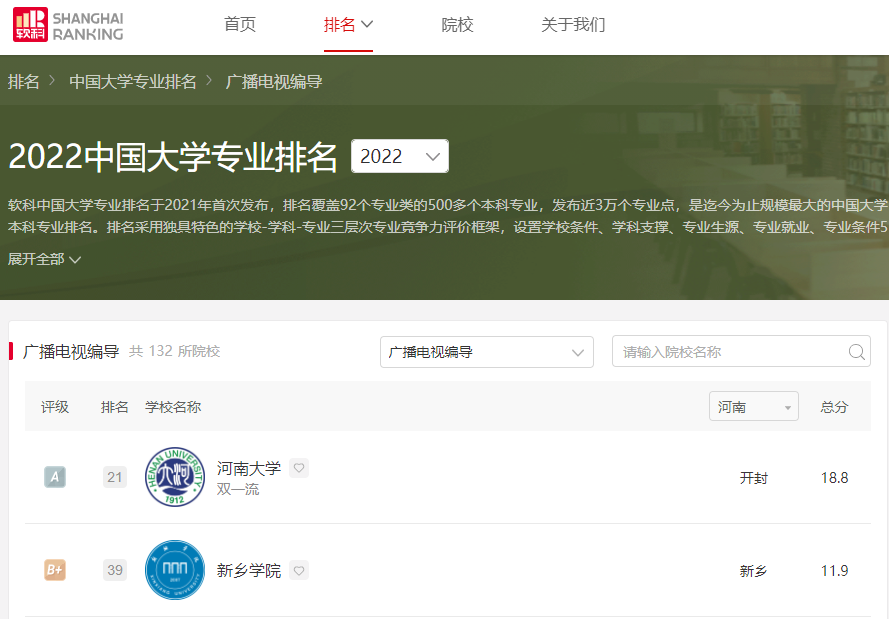The image size is (889, 619).
Task: Click the 评级 column header
Action: 55,407
